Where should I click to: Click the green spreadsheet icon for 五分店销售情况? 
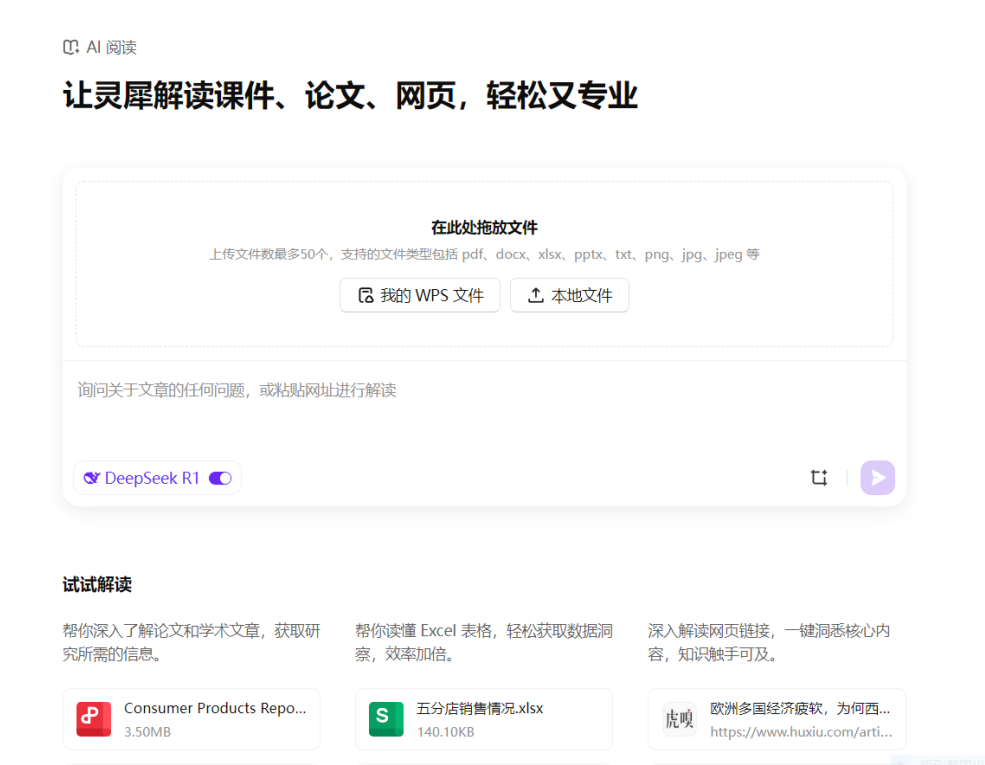386,719
